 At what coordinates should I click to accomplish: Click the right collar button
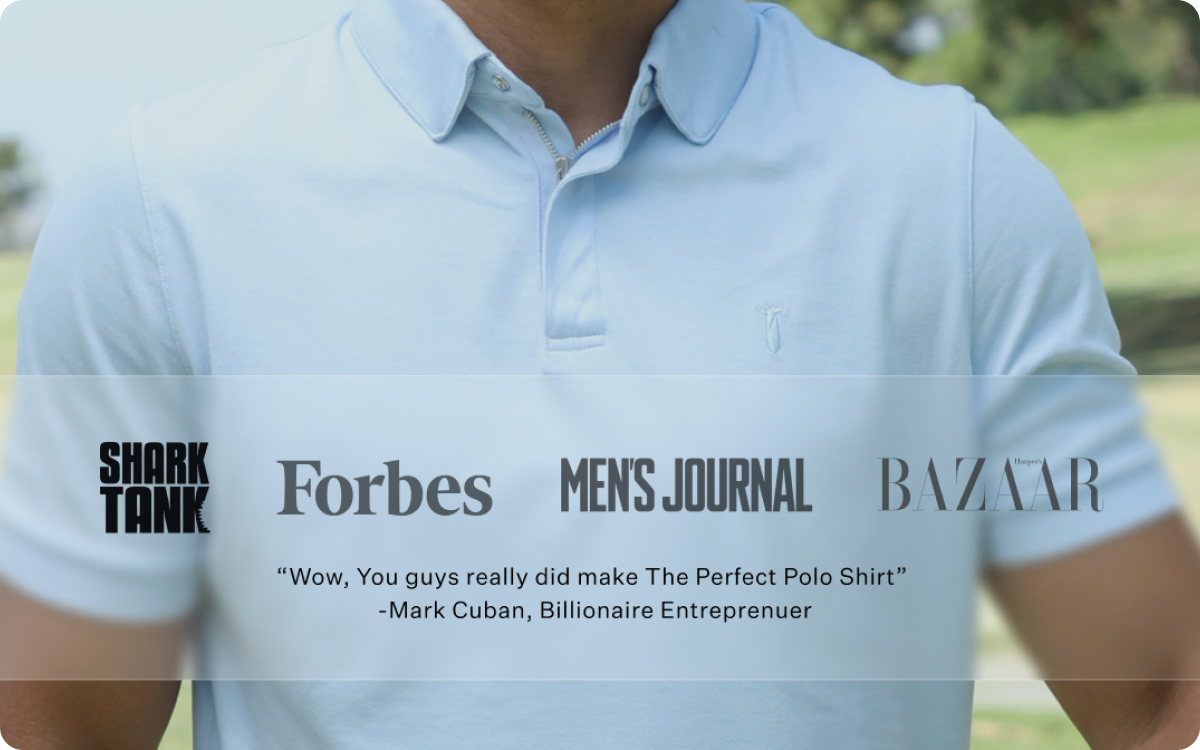tap(646, 94)
